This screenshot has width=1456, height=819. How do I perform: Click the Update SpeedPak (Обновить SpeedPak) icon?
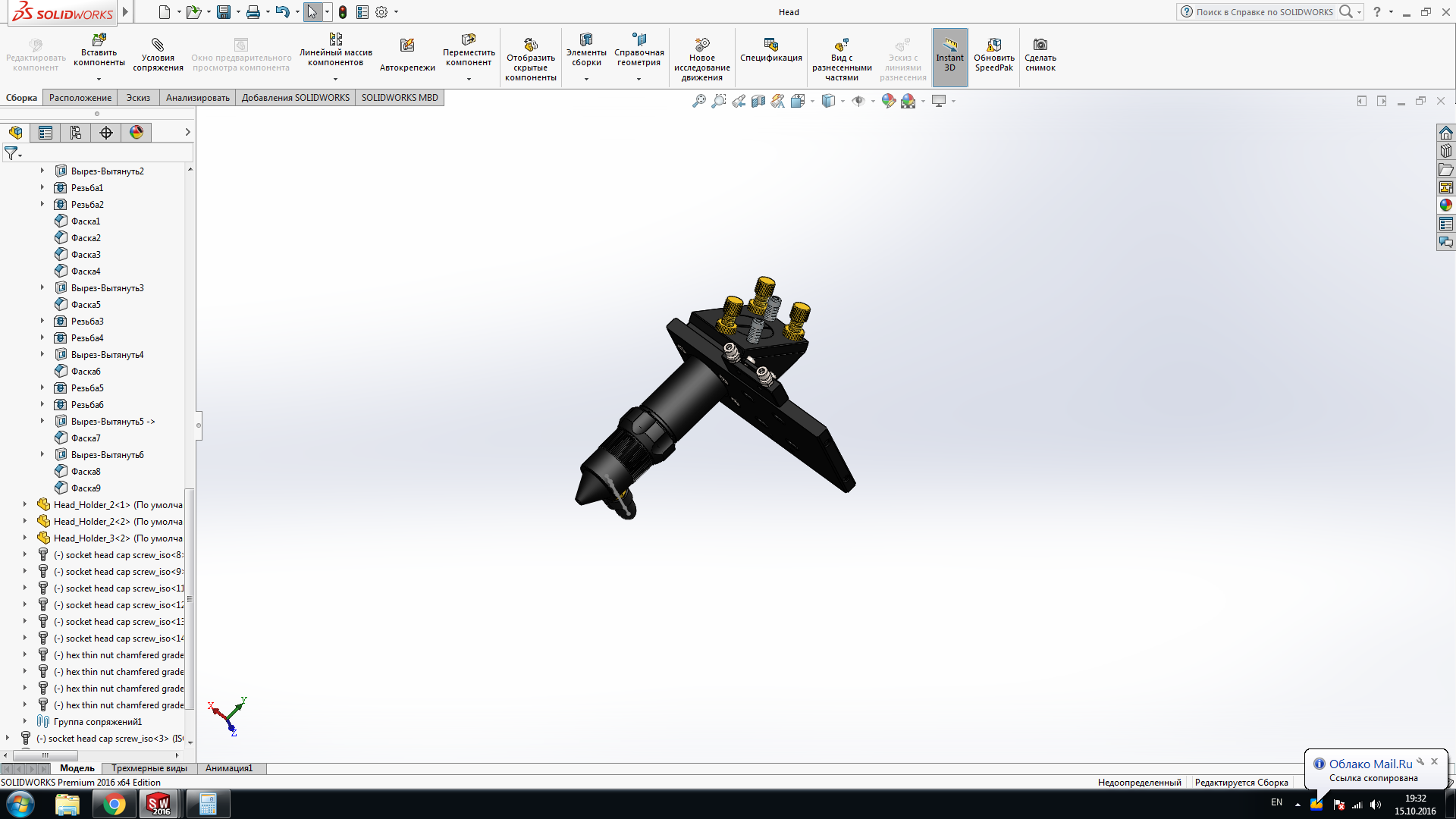tap(993, 45)
